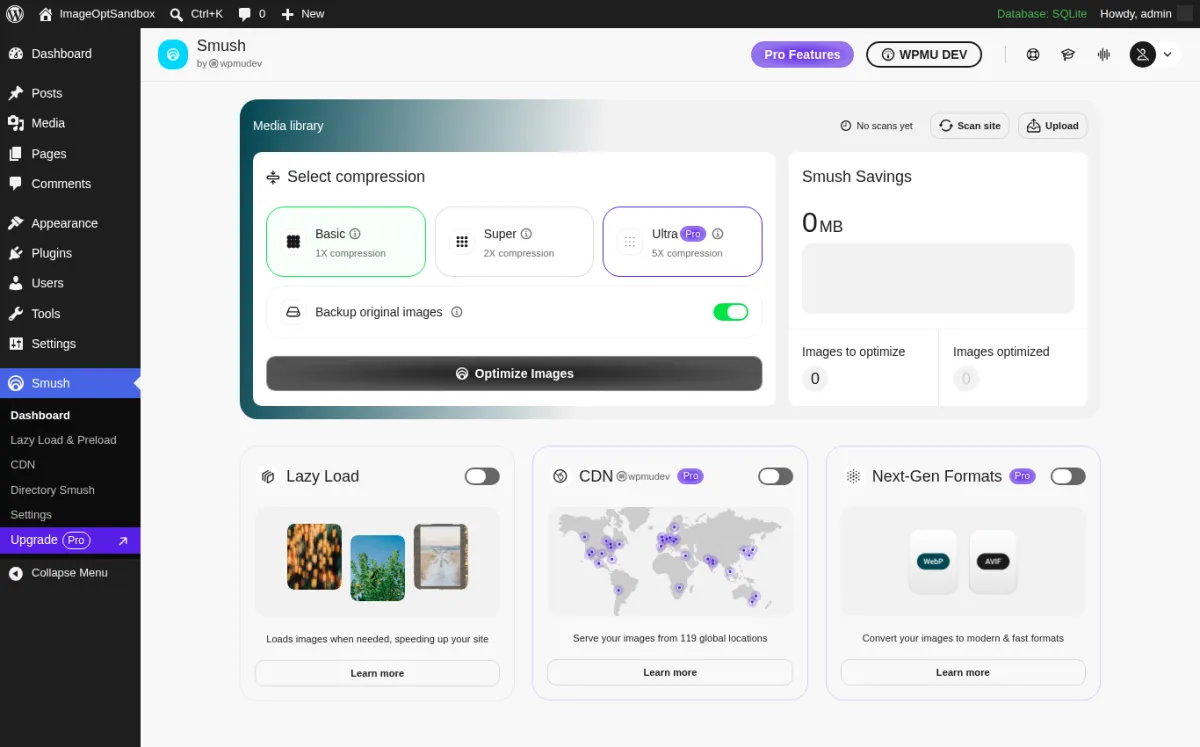Click Learn more under Next-Gen Formats
1200x747 pixels.
[963, 672]
